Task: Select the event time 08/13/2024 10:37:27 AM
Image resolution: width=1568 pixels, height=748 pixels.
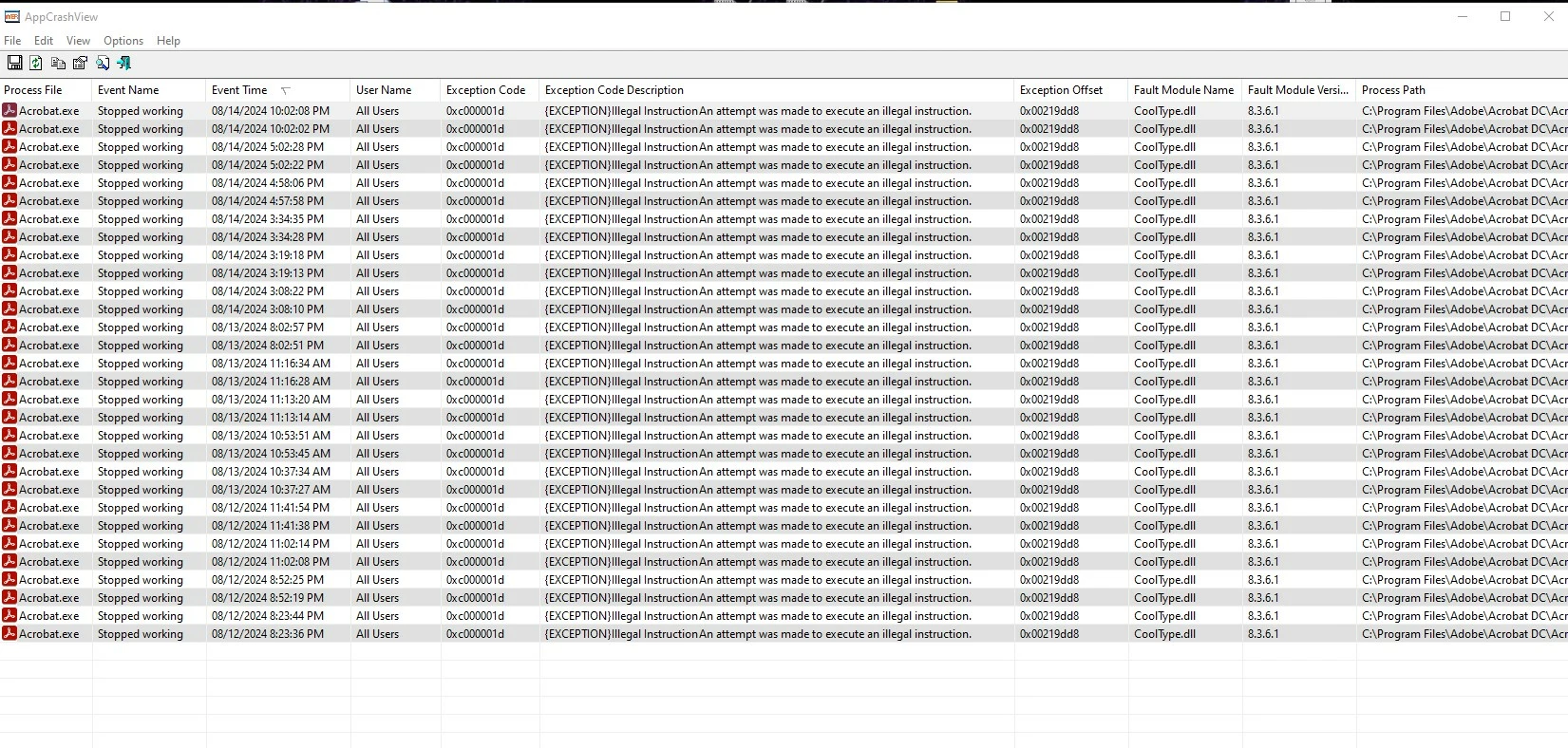Action: pyautogui.click(x=271, y=490)
